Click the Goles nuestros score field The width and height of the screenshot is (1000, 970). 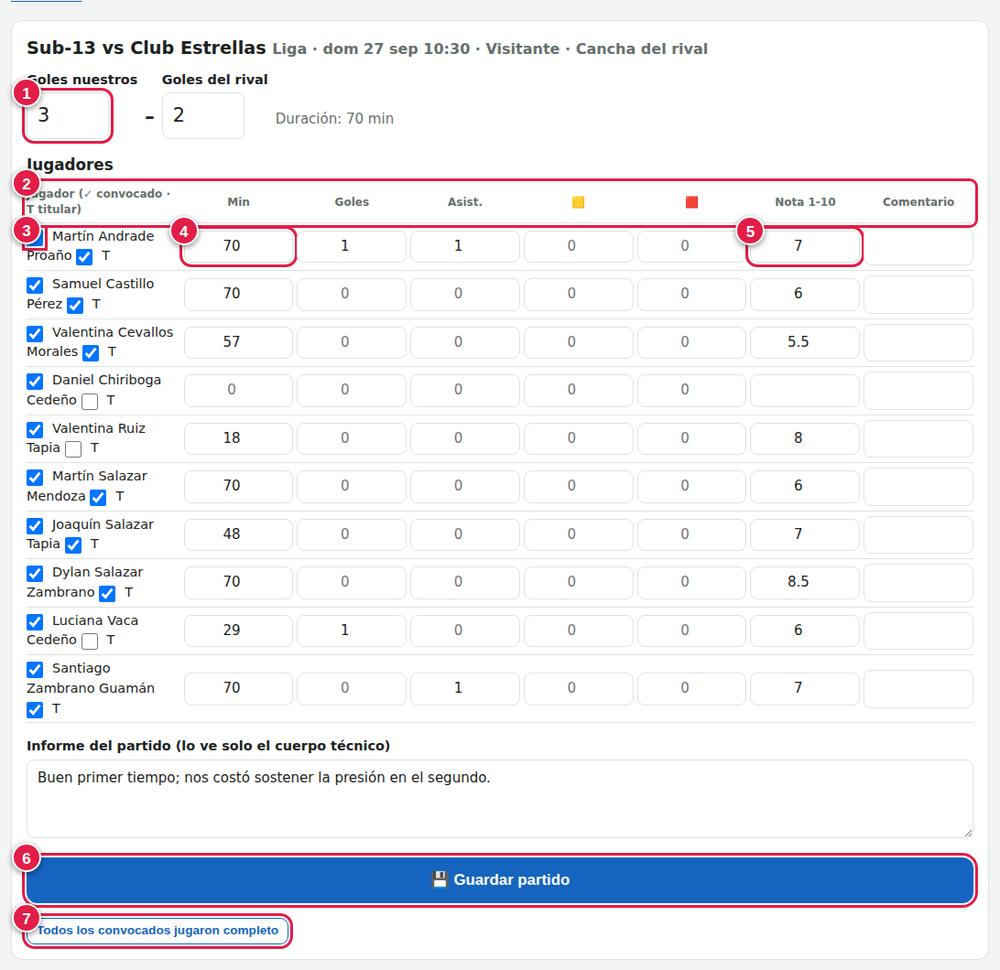tap(68, 115)
